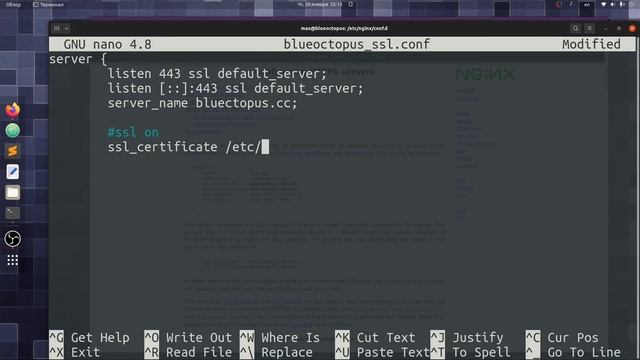Click the '^O Write Out' shortcut

(188, 338)
